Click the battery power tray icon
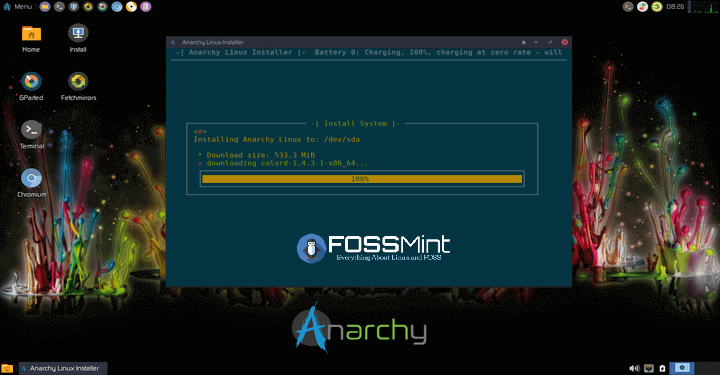 pos(662,368)
